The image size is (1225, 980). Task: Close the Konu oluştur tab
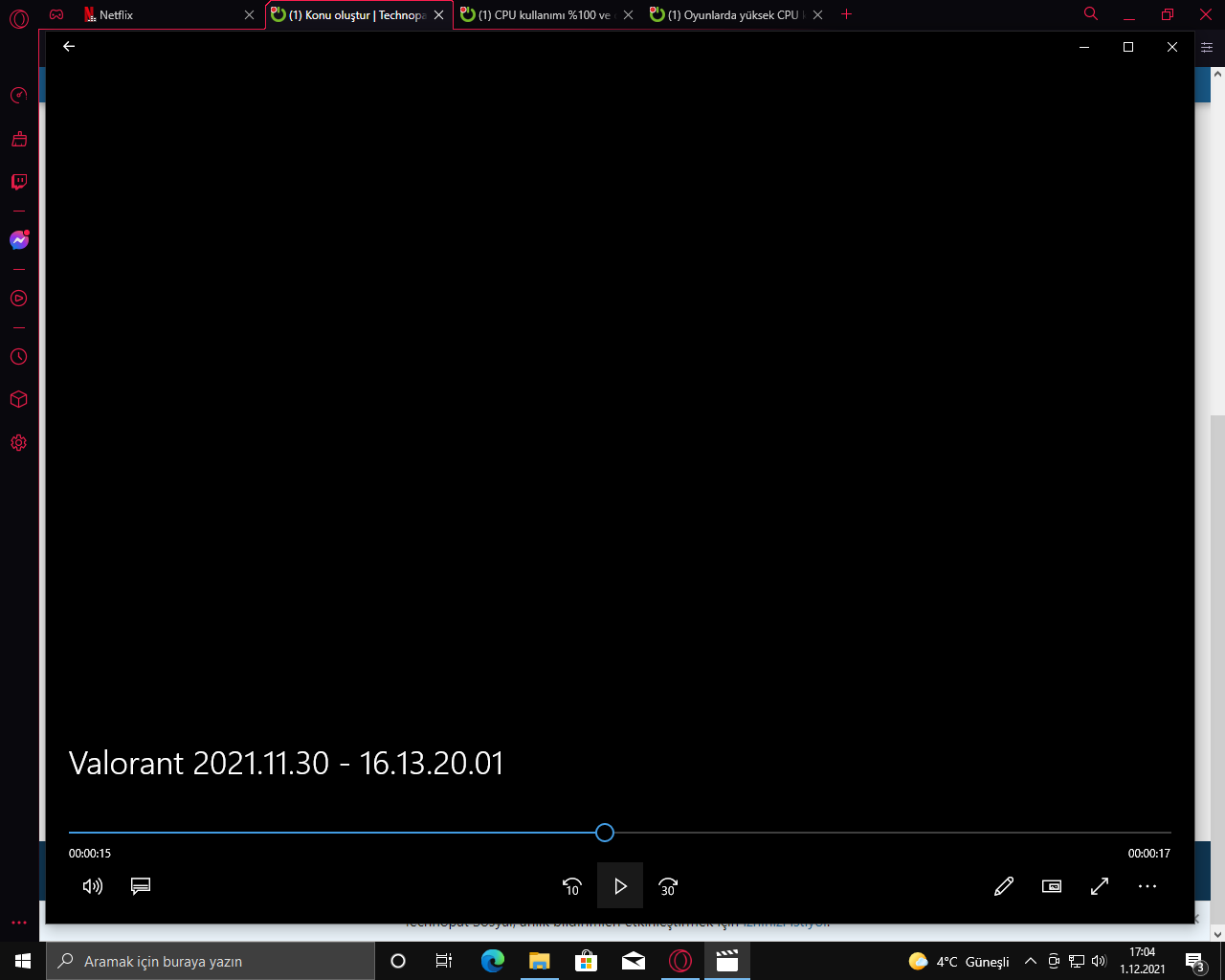point(438,15)
